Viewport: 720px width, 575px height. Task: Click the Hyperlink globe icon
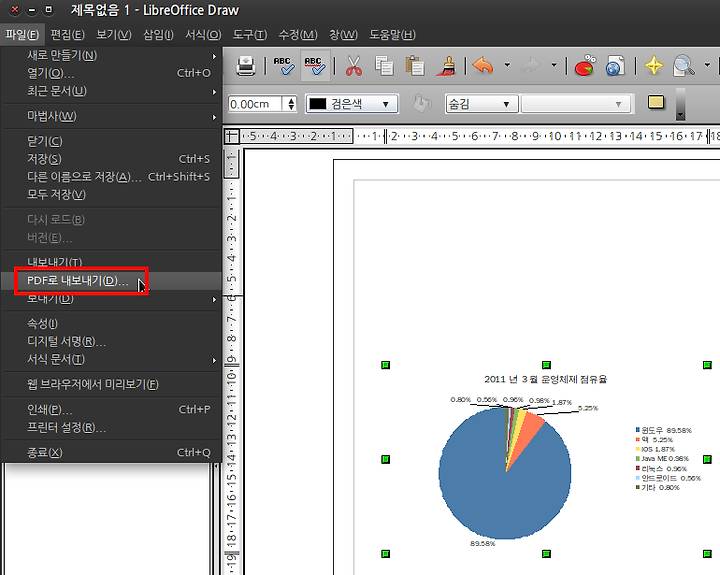615,66
